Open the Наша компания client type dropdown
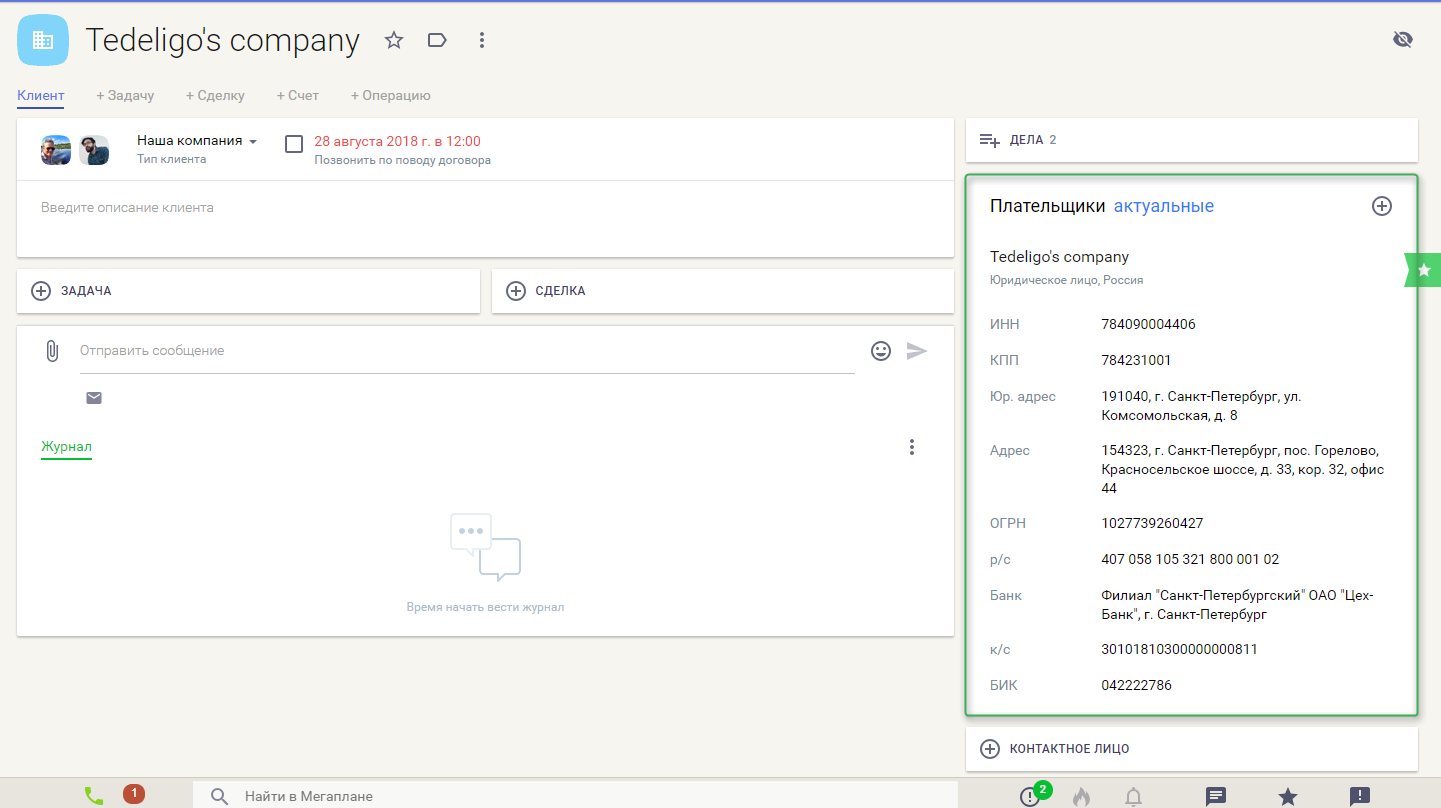This screenshot has width=1441, height=808. (x=197, y=141)
